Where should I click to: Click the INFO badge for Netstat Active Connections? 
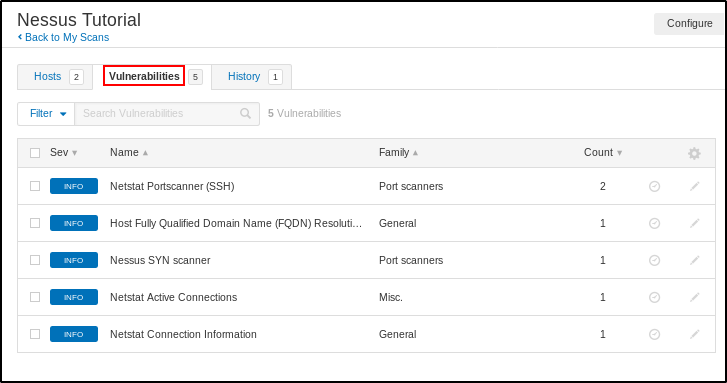tap(74, 297)
